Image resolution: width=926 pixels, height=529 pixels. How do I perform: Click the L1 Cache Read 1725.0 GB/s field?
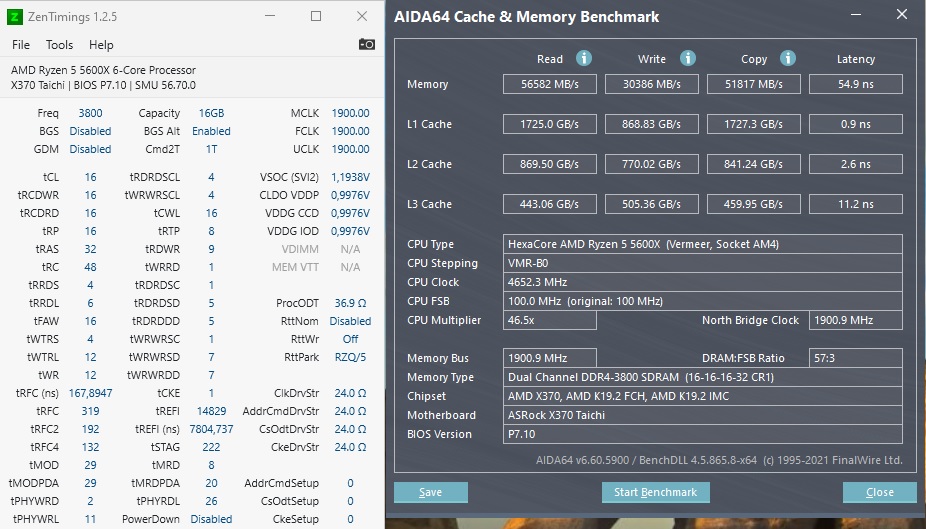coord(550,124)
